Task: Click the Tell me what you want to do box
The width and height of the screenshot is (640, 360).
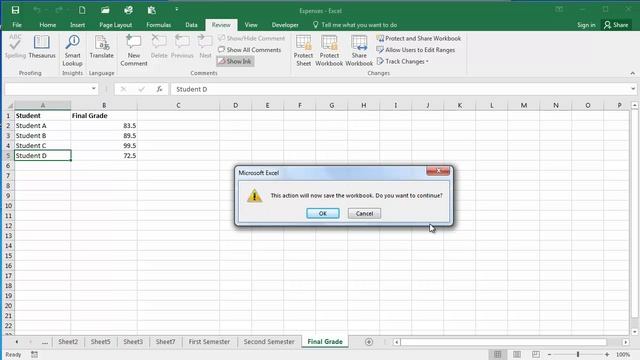Action: click(355, 25)
